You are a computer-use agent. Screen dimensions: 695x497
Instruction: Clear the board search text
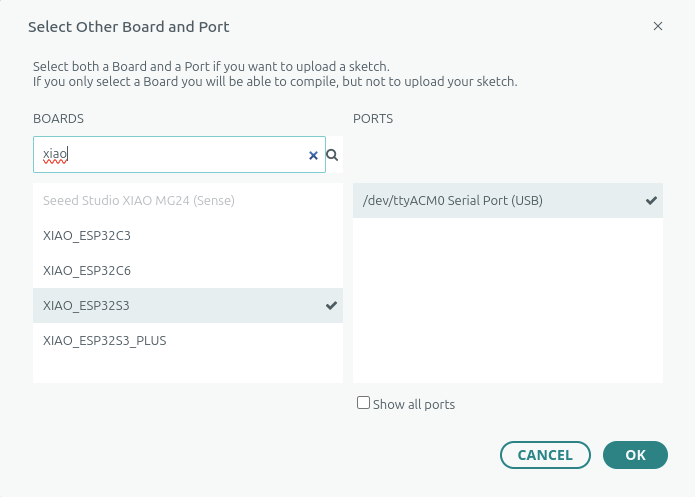pos(313,155)
